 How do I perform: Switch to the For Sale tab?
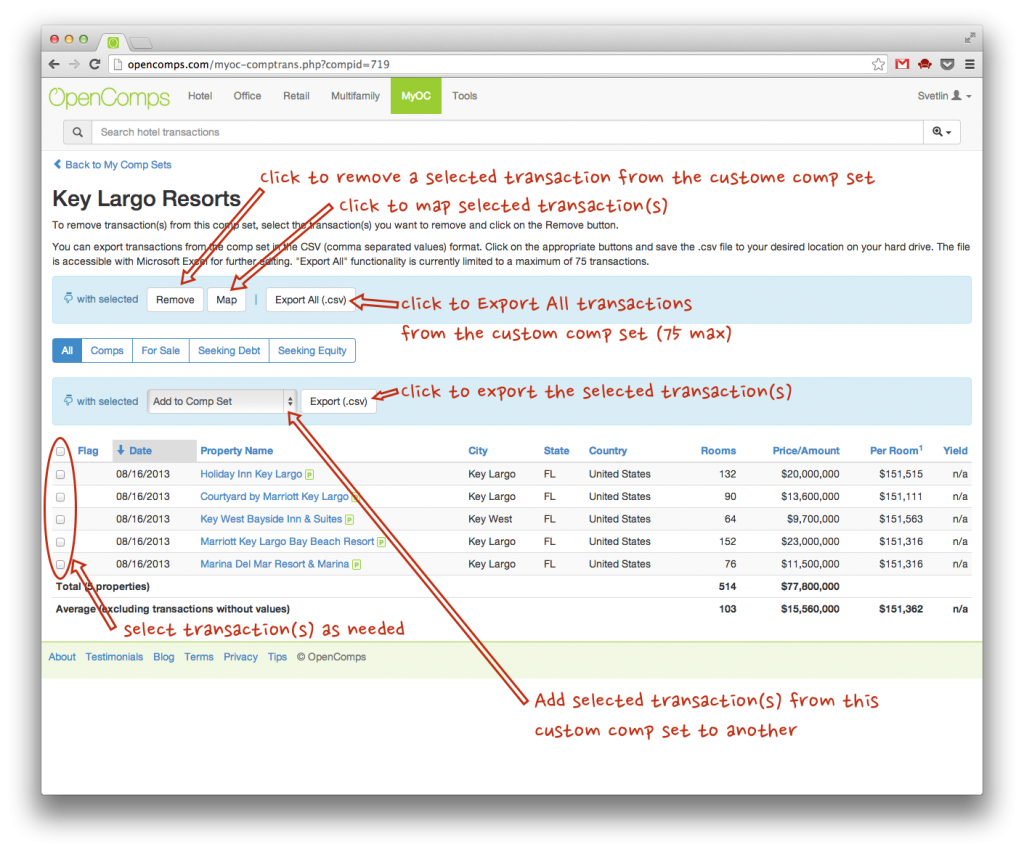coord(161,351)
